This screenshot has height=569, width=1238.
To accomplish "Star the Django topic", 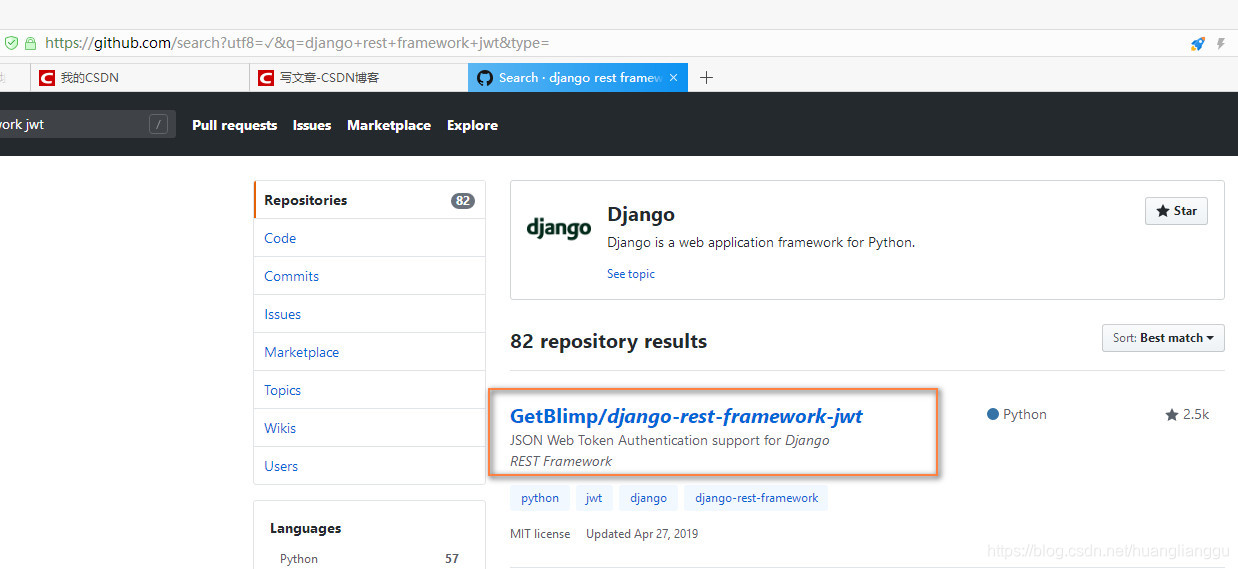I will tap(1176, 211).
